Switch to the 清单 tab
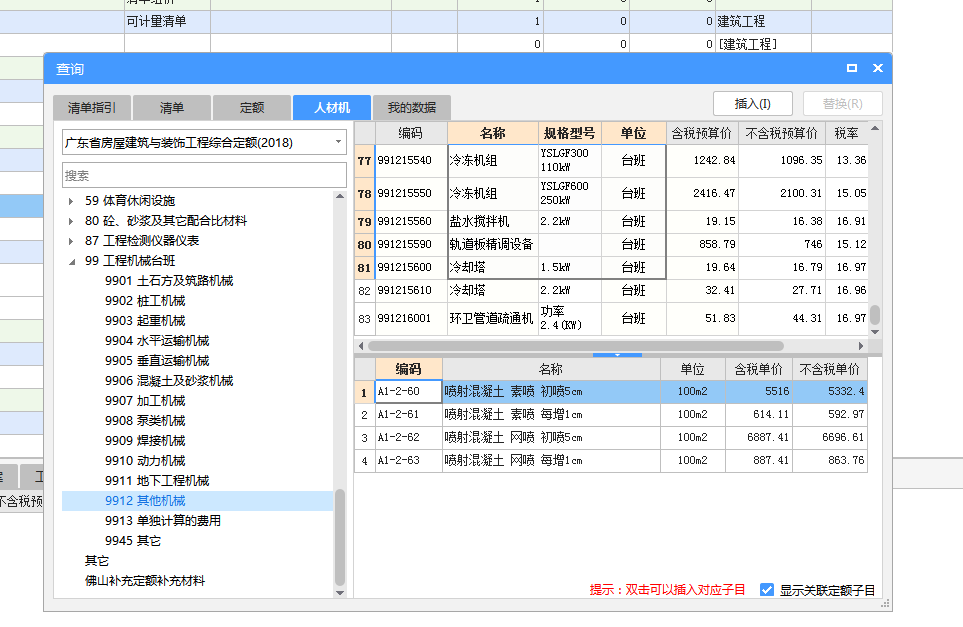This screenshot has height=627, width=963. tap(172, 107)
